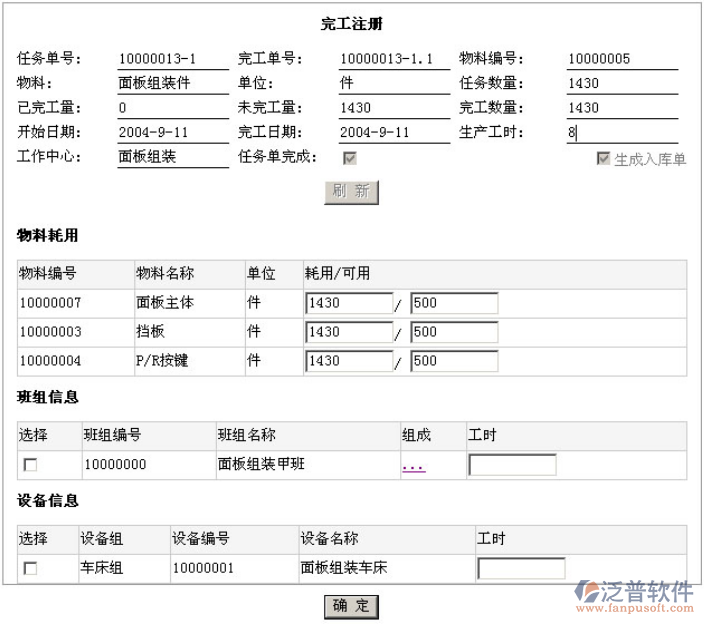Open the 组成 ellipsis link for 面板组装甲班
The image size is (704, 624).
(413, 465)
